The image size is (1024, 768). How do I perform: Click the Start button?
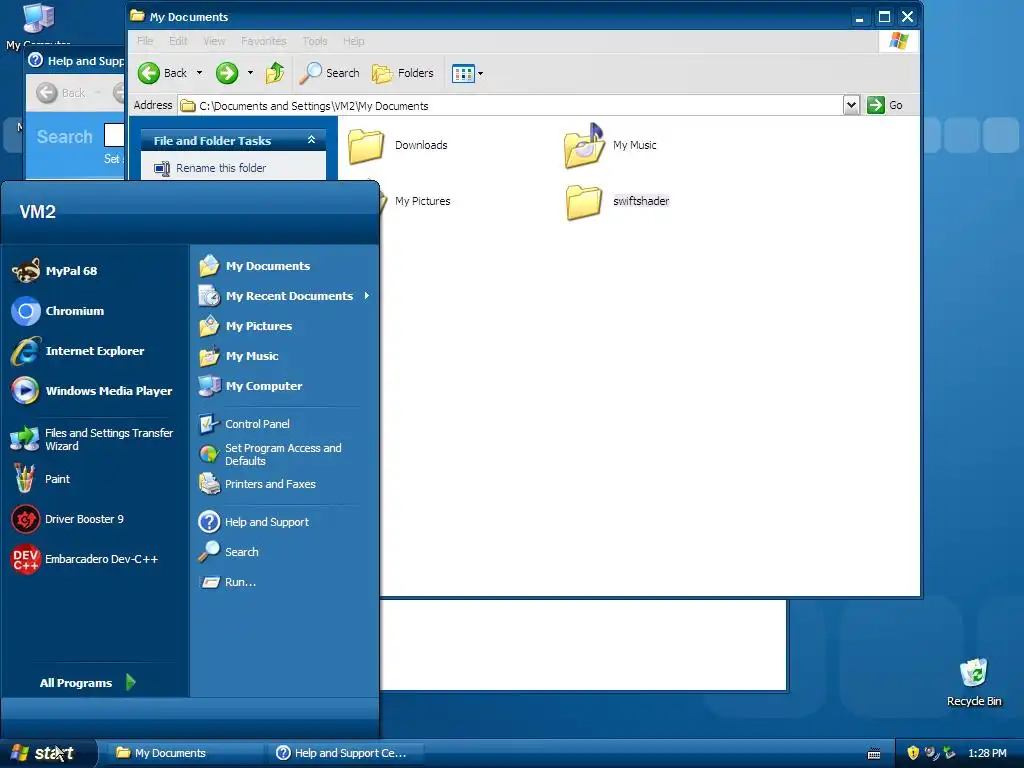[47, 753]
